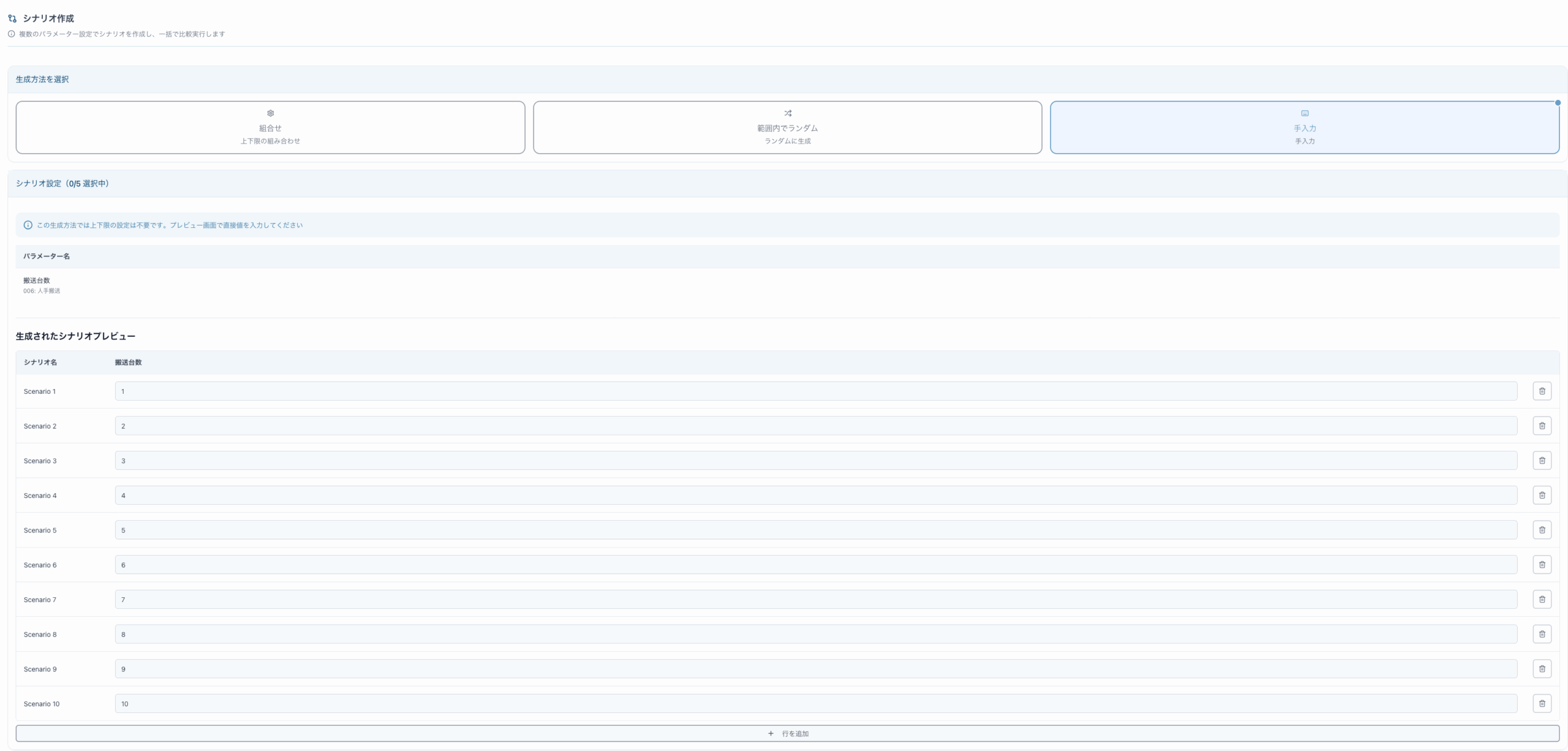Click the shuffle icon on the random card
This screenshot has width=1568, height=751.
tap(788, 113)
